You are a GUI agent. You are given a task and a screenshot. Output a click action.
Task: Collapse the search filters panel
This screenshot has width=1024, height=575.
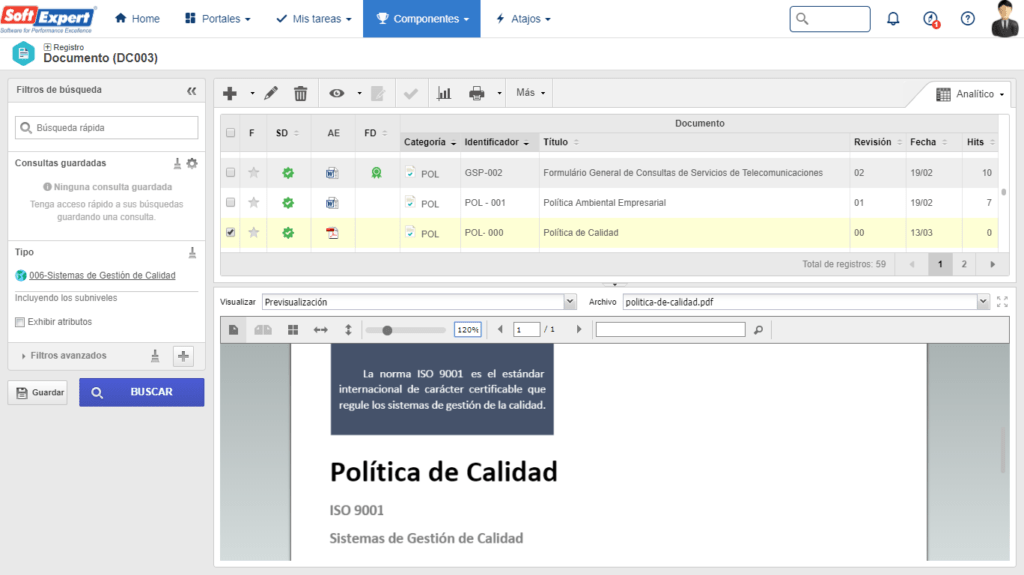click(x=192, y=90)
